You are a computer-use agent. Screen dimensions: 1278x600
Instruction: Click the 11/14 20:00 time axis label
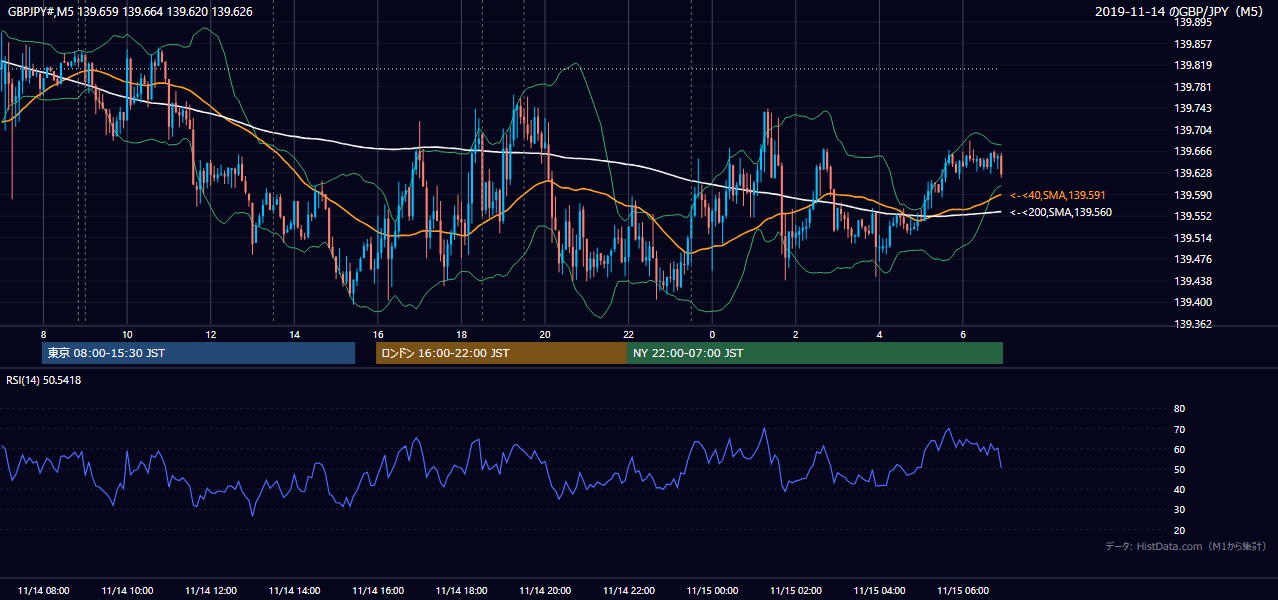(x=545, y=591)
